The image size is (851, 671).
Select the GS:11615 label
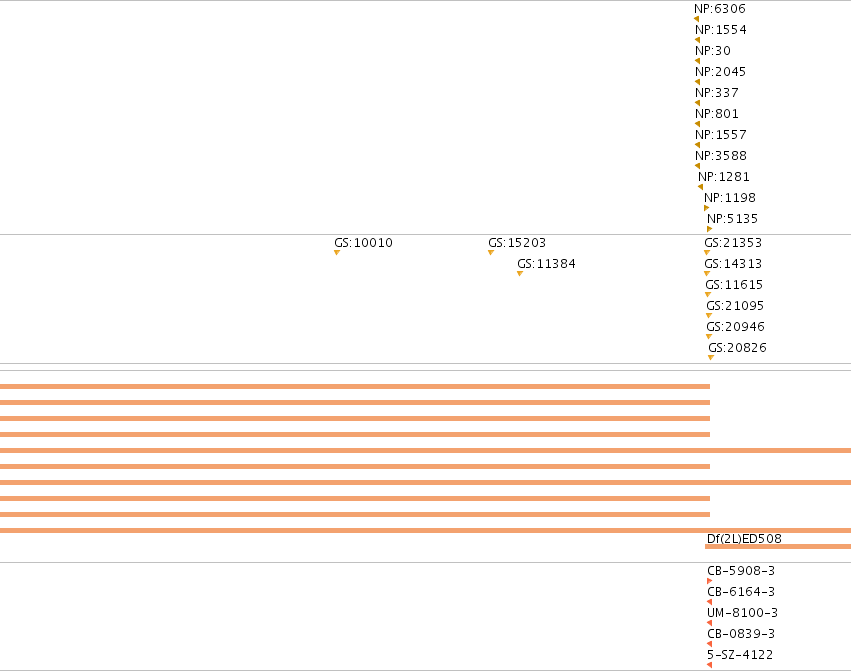[x=734, y=284]
